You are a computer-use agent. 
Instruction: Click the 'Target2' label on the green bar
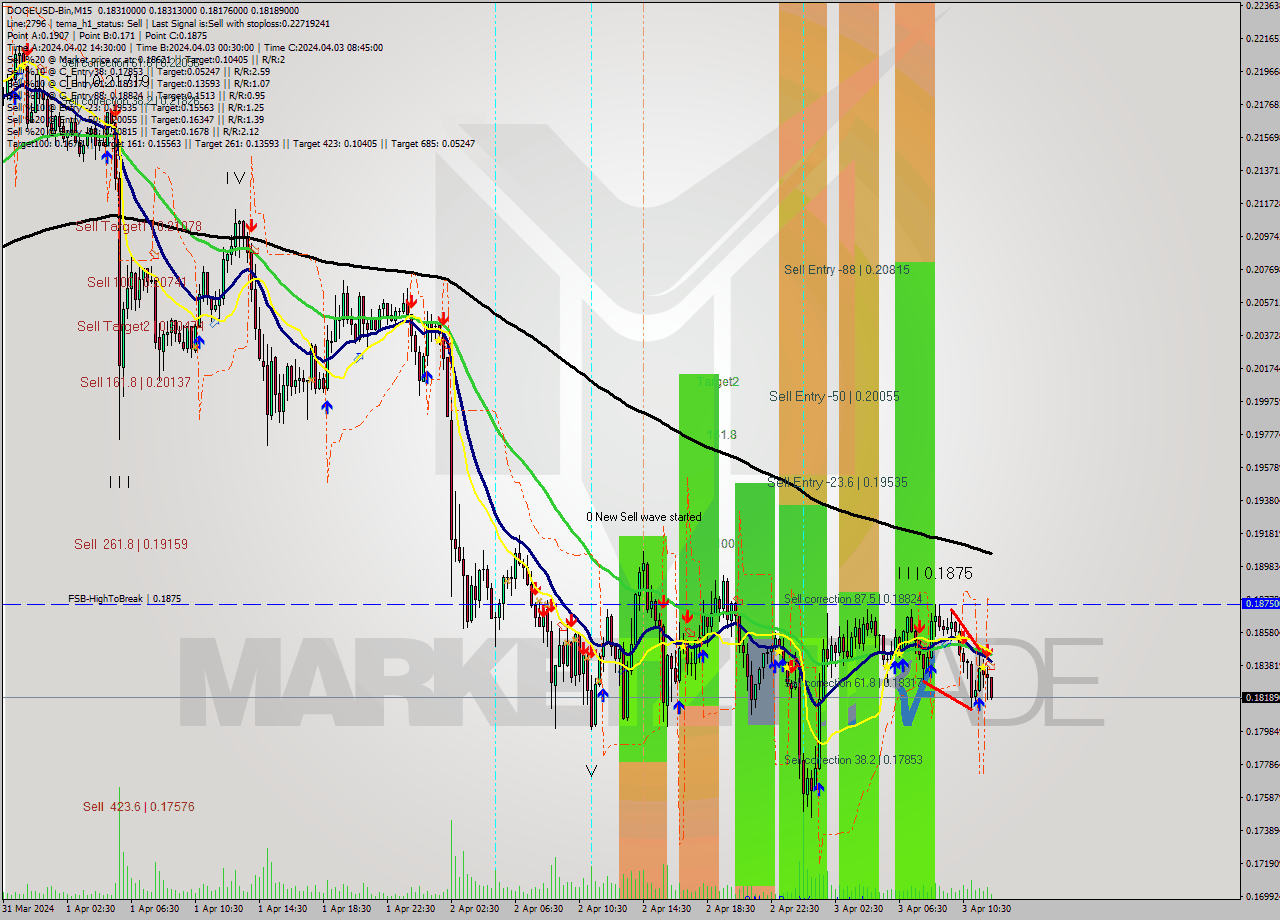[719, 382]
